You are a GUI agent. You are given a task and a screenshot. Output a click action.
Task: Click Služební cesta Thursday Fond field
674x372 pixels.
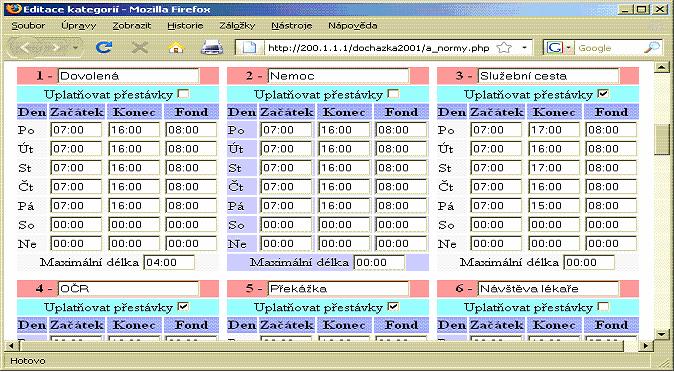click(x=611, y=187)
